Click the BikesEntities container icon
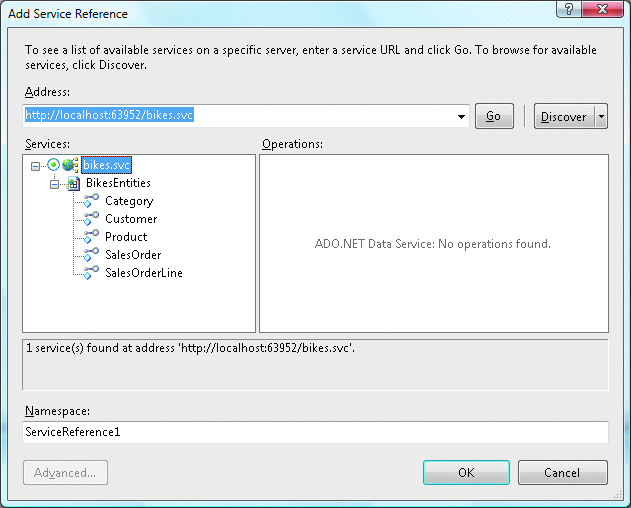 (x=73, y=183)
